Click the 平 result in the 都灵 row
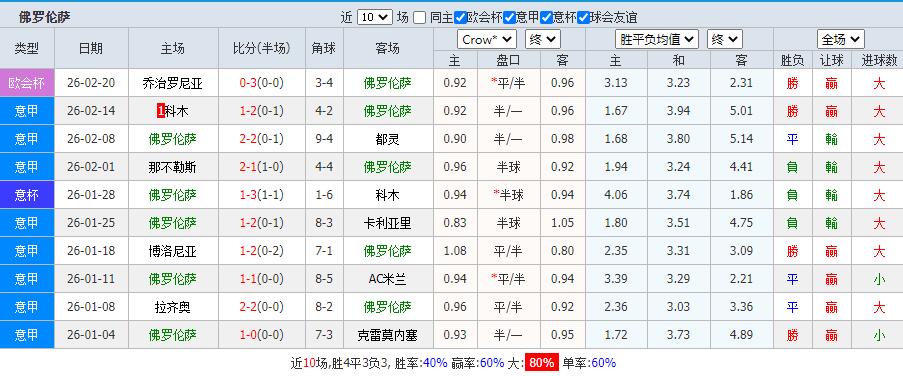This screenshot has width=903, height=376. click(792, 139)
